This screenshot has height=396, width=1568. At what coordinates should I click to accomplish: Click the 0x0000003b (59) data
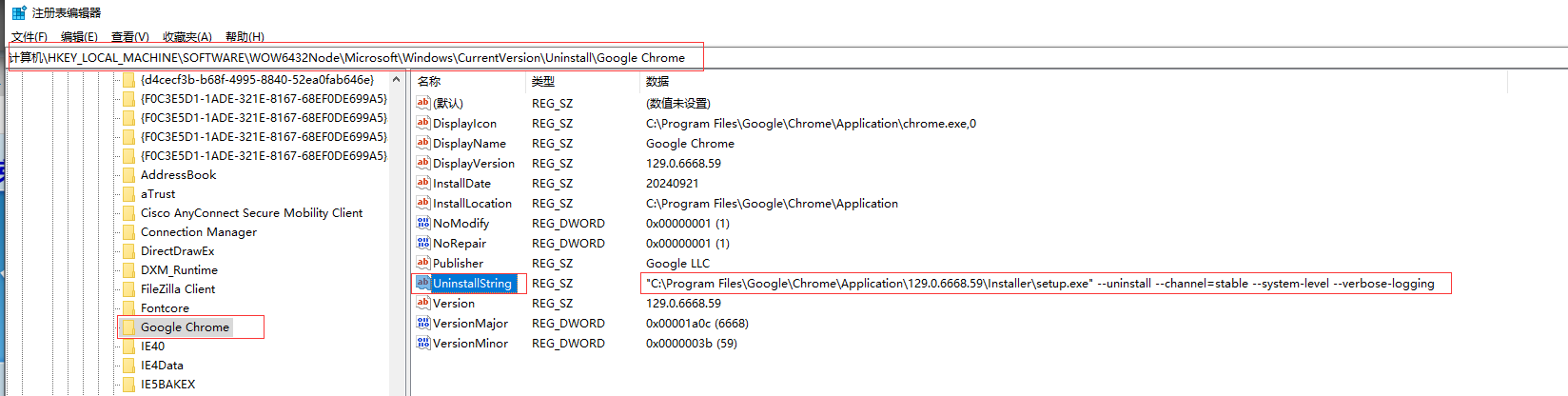[692, 344]
